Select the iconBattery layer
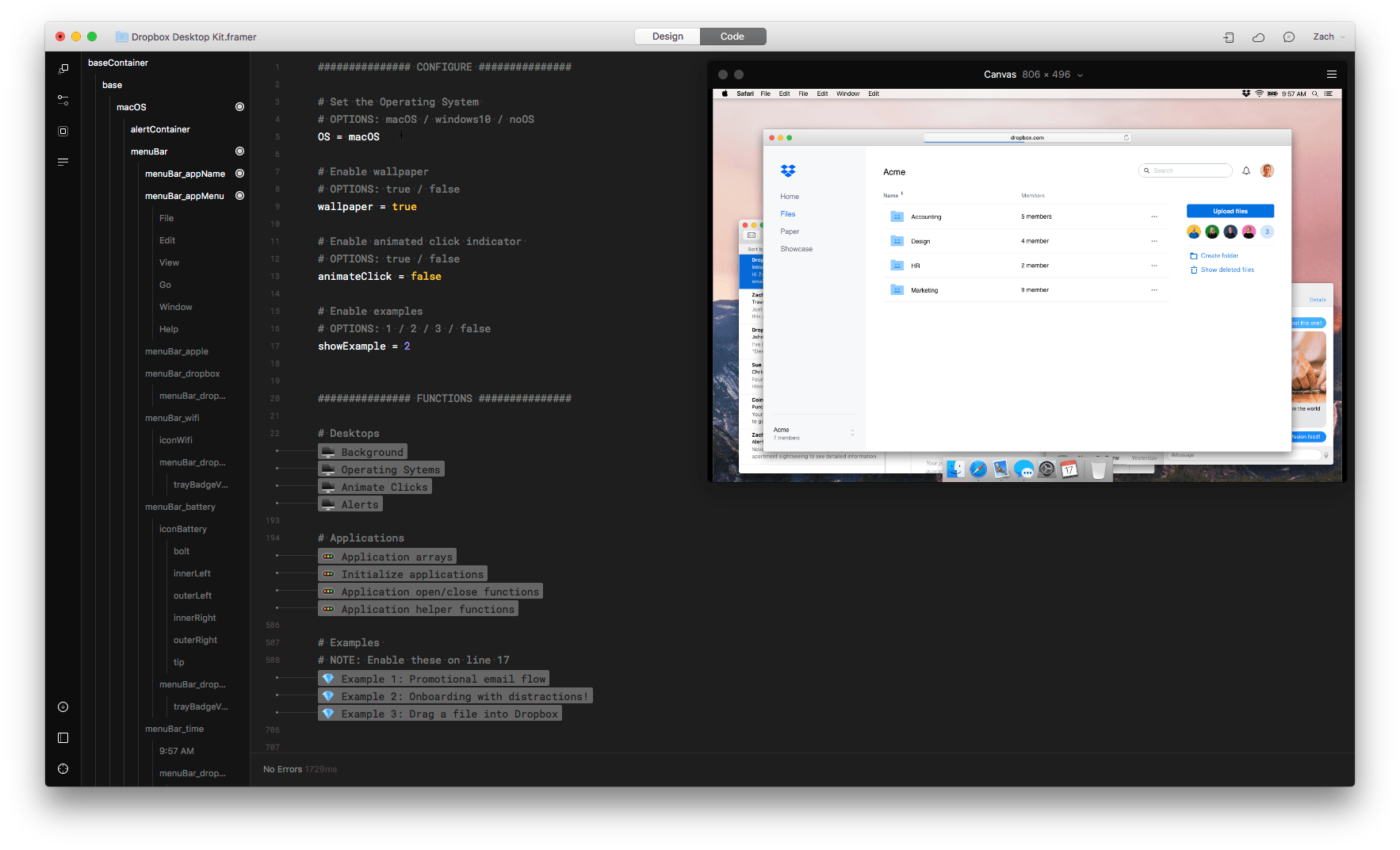 pyautogui.click(x=183, y=529)
